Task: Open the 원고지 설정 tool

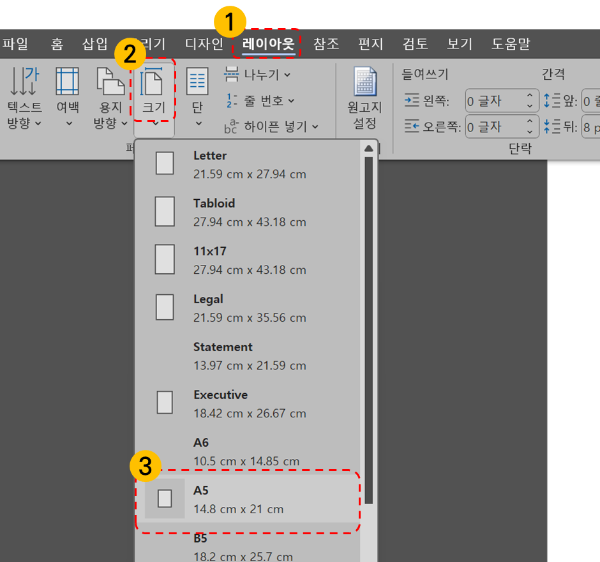Action: (365, 98)
